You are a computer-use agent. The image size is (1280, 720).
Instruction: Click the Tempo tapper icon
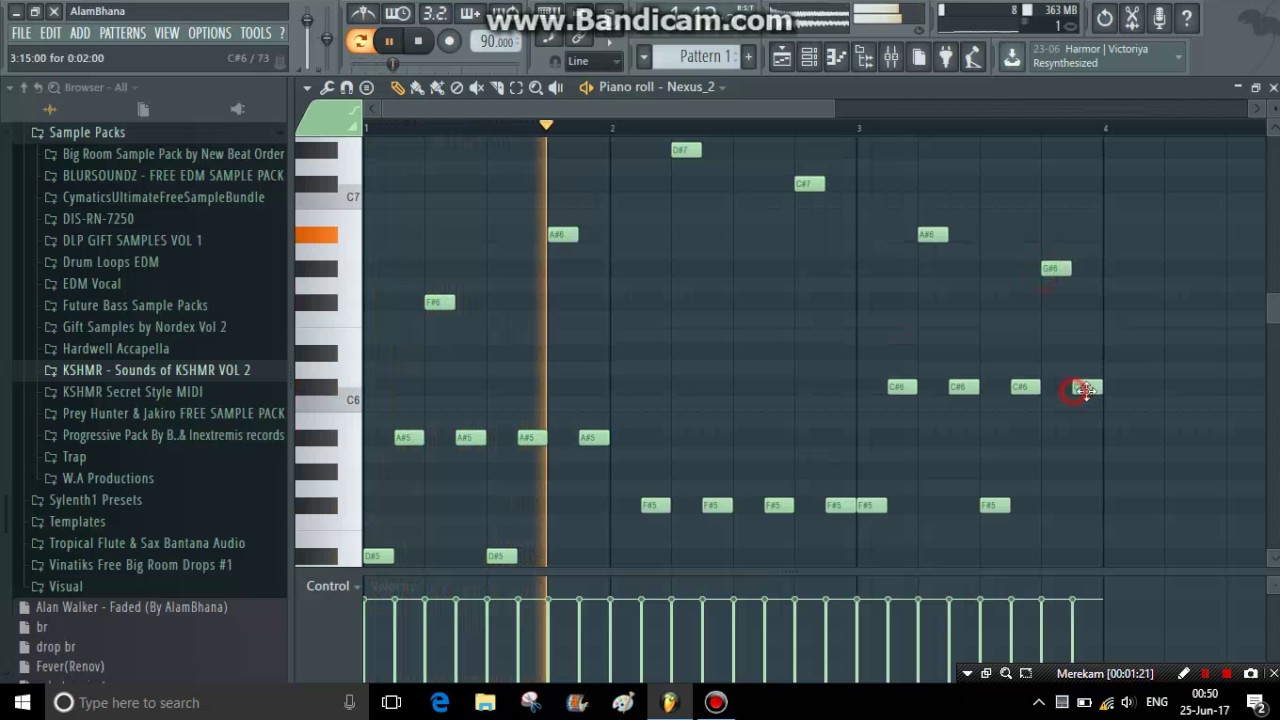(x=972, y=57)
